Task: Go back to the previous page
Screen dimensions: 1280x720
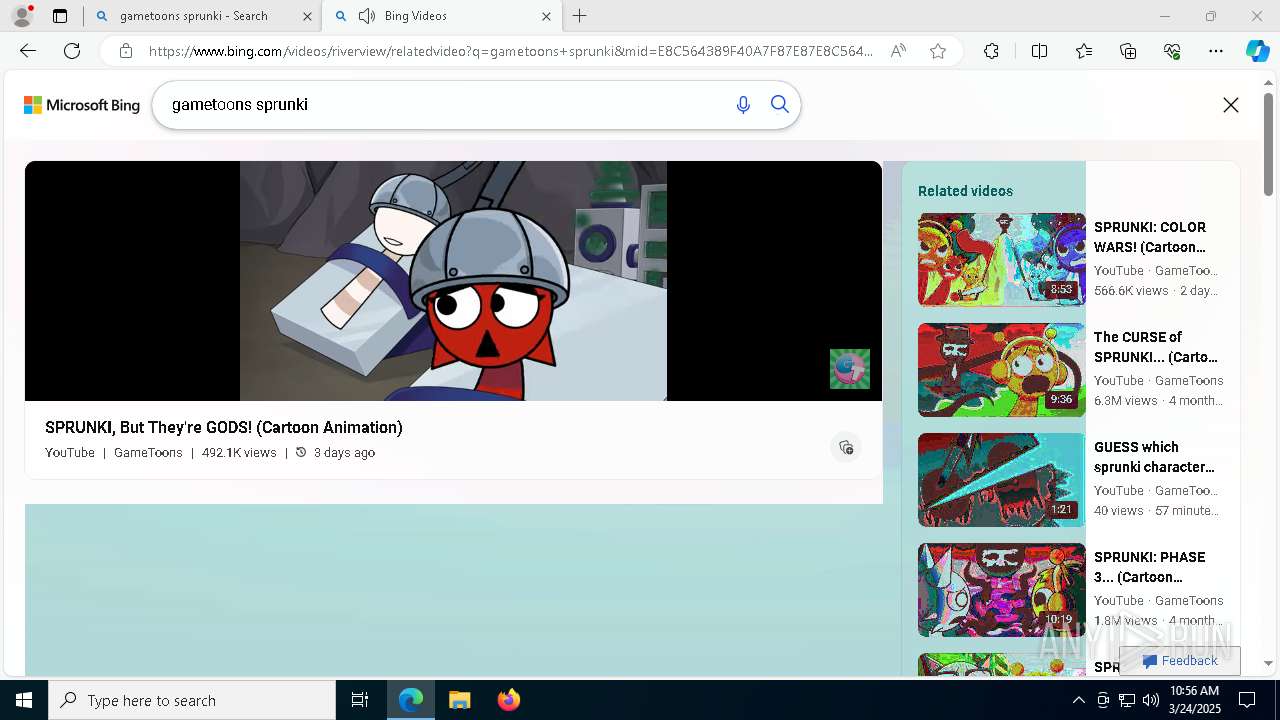Action: click(x=28, y=51)
